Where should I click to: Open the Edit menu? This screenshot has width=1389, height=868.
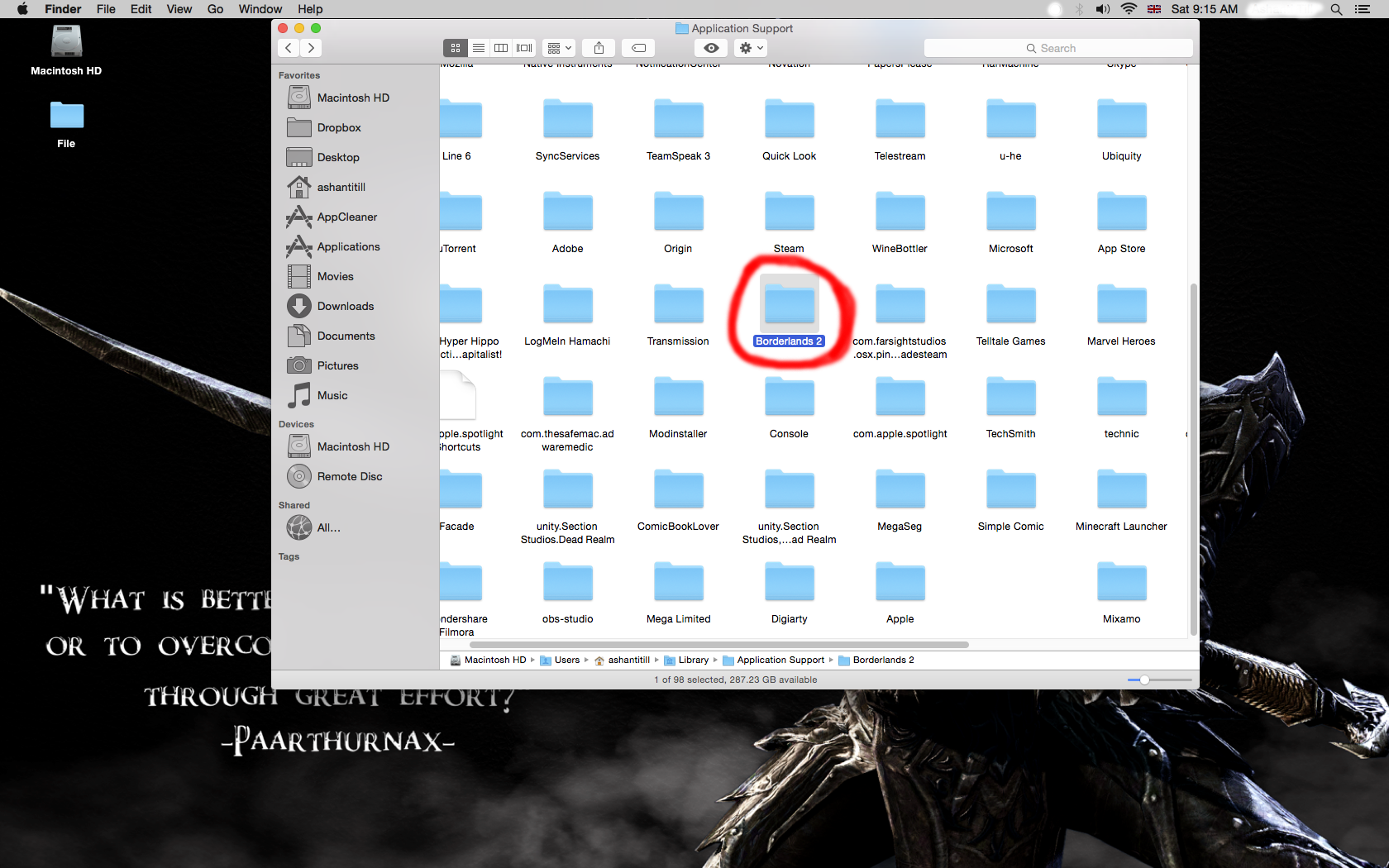(x=141, y=9)
